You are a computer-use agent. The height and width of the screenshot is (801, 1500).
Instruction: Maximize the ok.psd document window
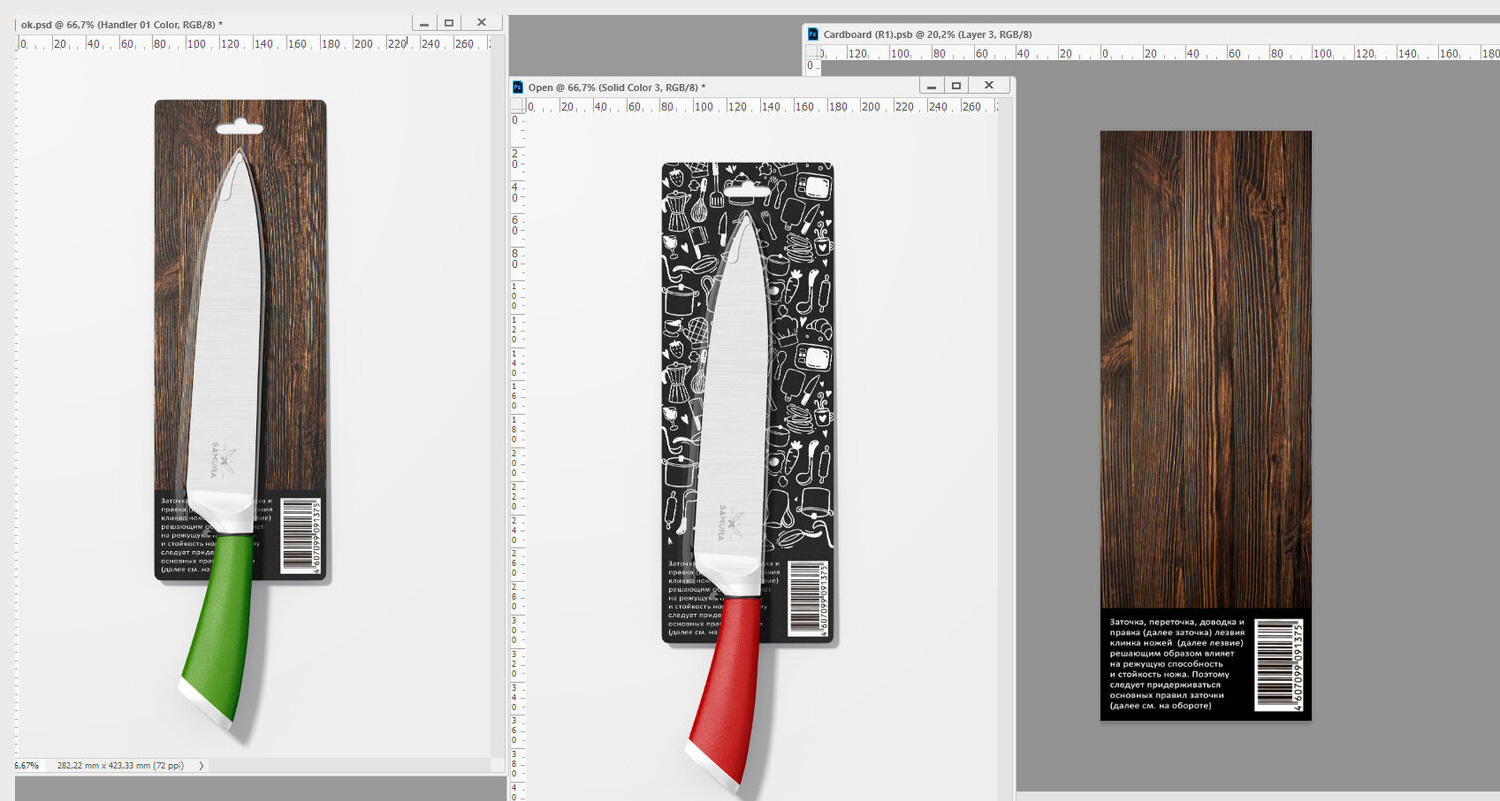[449, 22]
